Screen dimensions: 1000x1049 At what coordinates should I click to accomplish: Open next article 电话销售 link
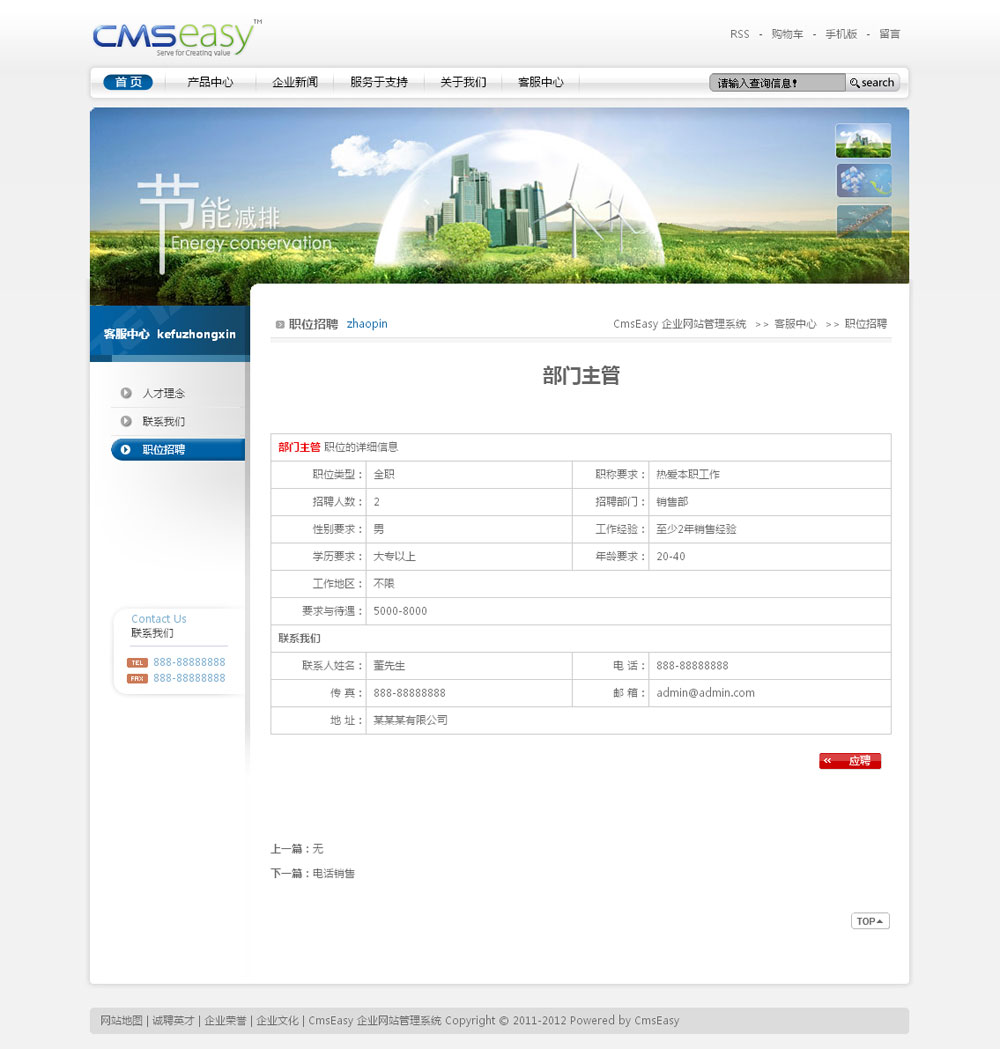[334, 873]
